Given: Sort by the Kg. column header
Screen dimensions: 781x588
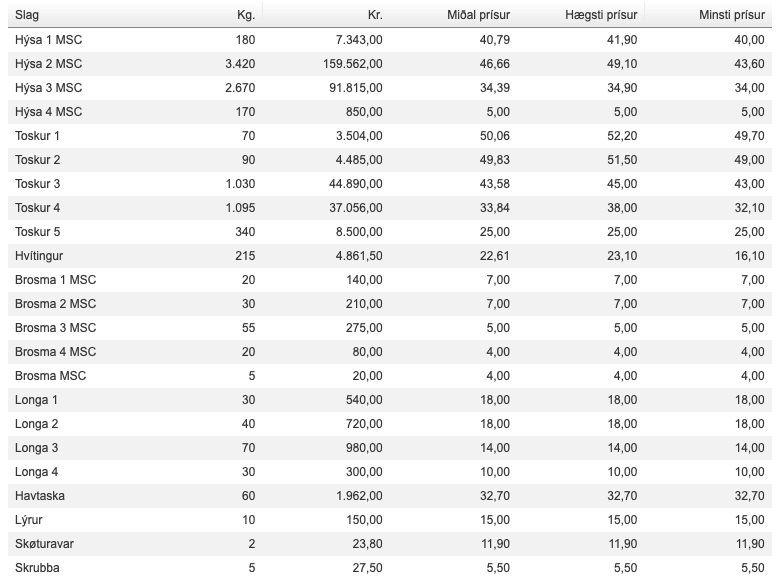Looking at the screenshot, I should pos(246,15).
